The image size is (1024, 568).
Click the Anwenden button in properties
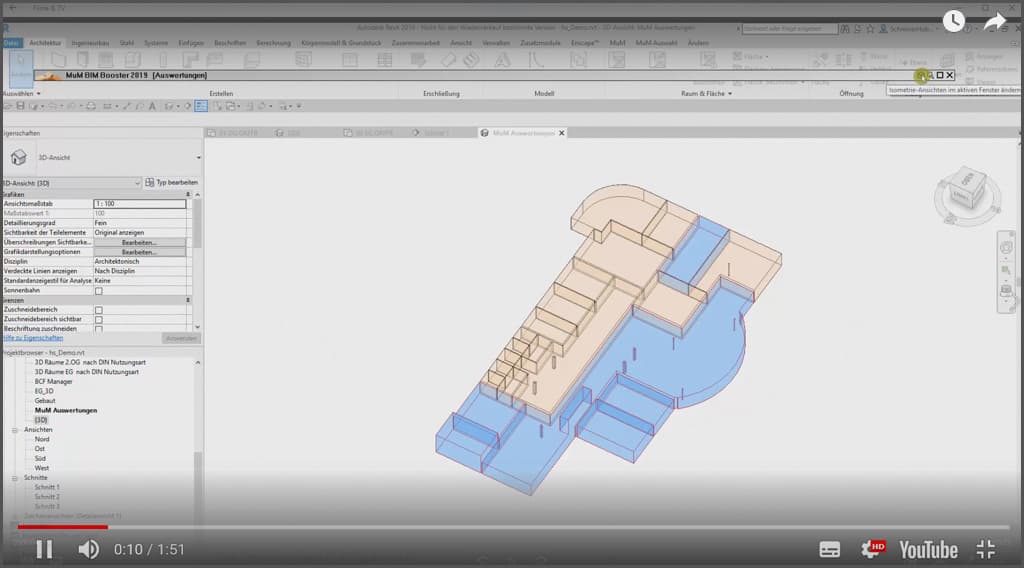pos(181,338)
